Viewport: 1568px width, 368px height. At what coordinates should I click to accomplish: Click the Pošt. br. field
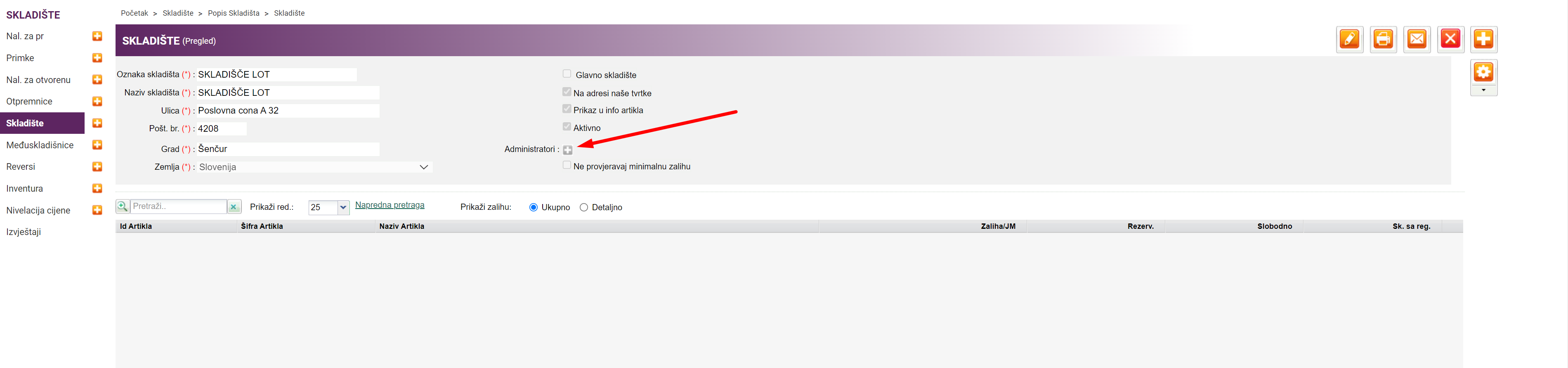point(222,128)
